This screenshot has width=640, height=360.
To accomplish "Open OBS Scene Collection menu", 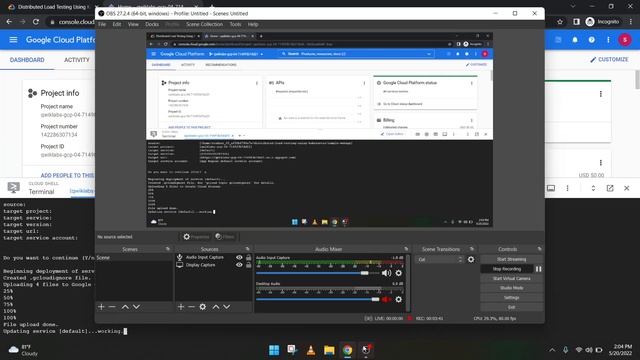I will 204,24.
